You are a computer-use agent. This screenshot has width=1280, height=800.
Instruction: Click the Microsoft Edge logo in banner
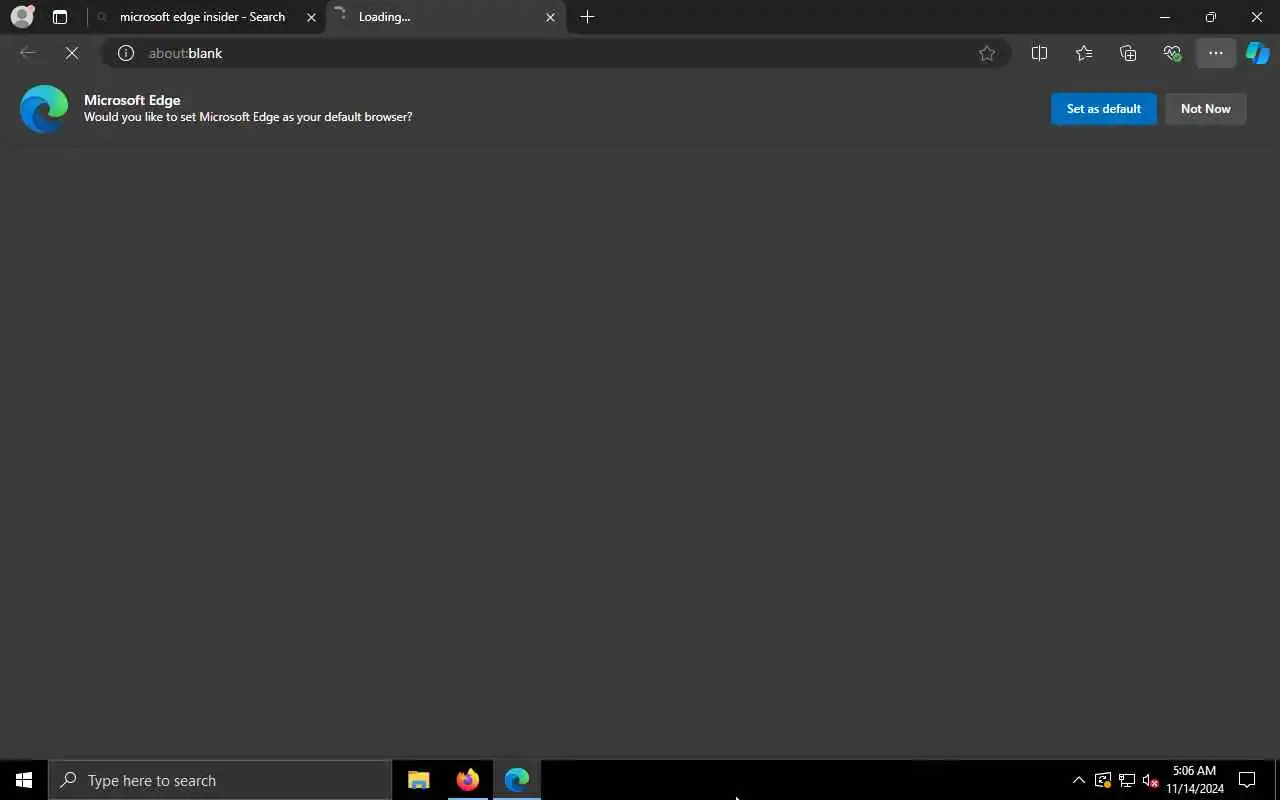44,109
